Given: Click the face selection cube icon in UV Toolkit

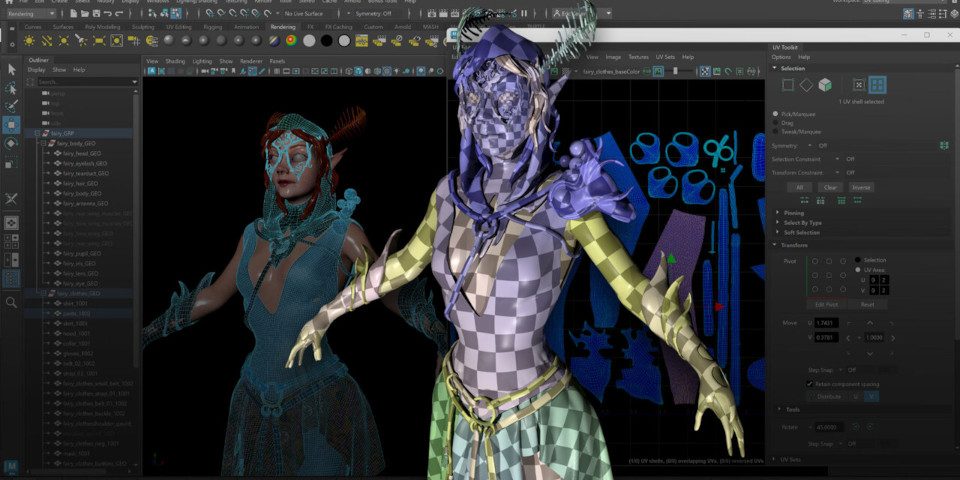Looking at the screenshot, I should click(x=825, y=85).
